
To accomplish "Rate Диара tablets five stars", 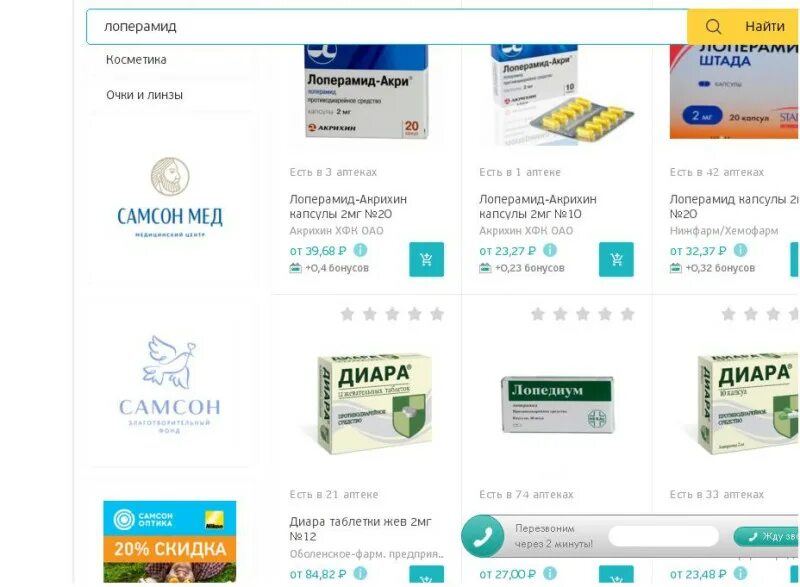I will (437, 314).
